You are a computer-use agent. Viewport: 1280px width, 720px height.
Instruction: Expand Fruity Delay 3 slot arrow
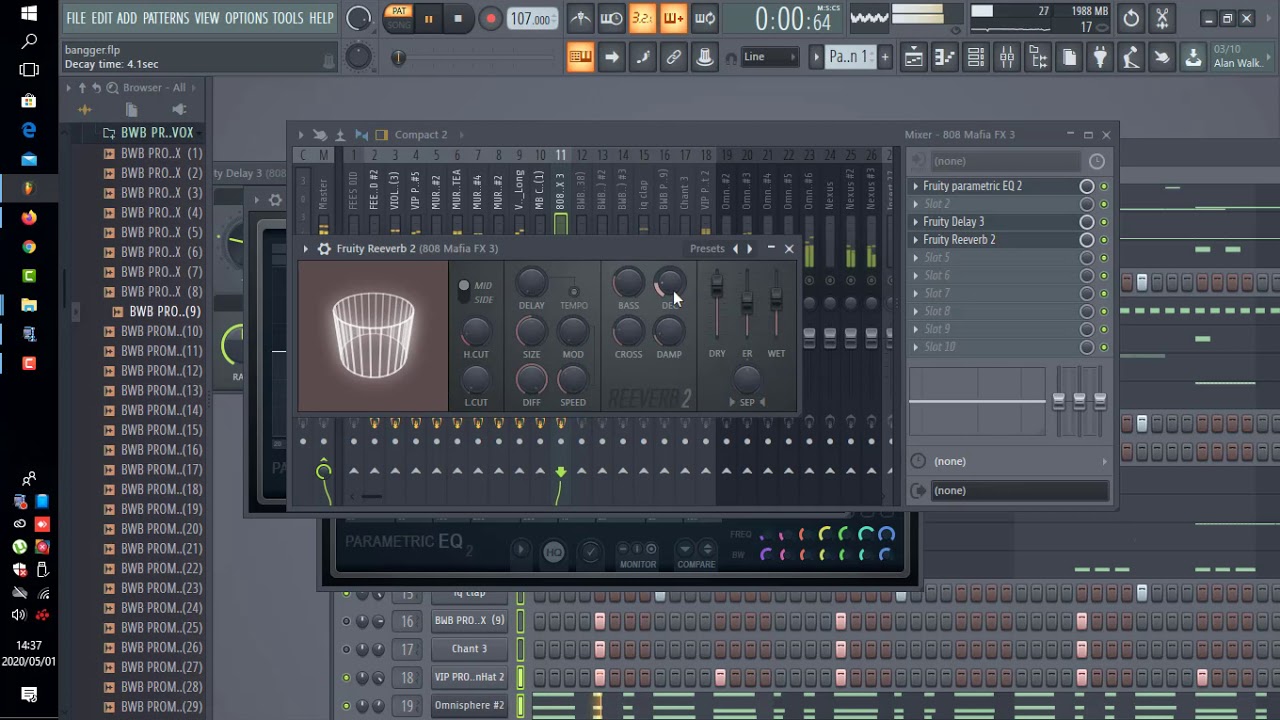(x=915, y=222)
